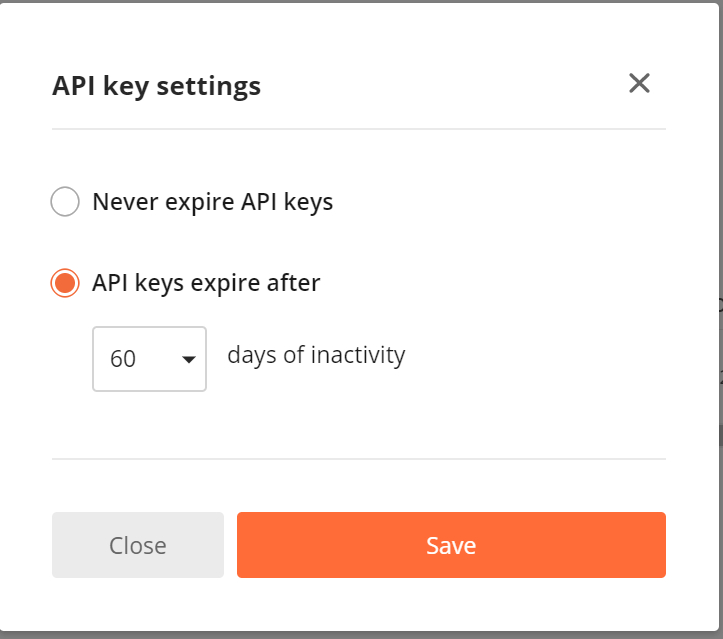Click the dropdown arrow beside 60
The width and height of the screenshot is (723, 639).
(189, 359)
